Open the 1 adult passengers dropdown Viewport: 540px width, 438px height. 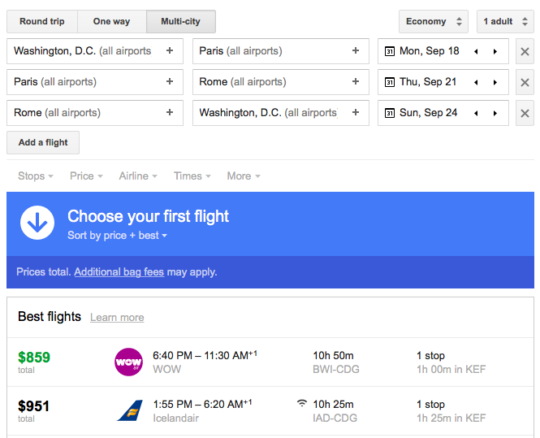pos(505,21)
